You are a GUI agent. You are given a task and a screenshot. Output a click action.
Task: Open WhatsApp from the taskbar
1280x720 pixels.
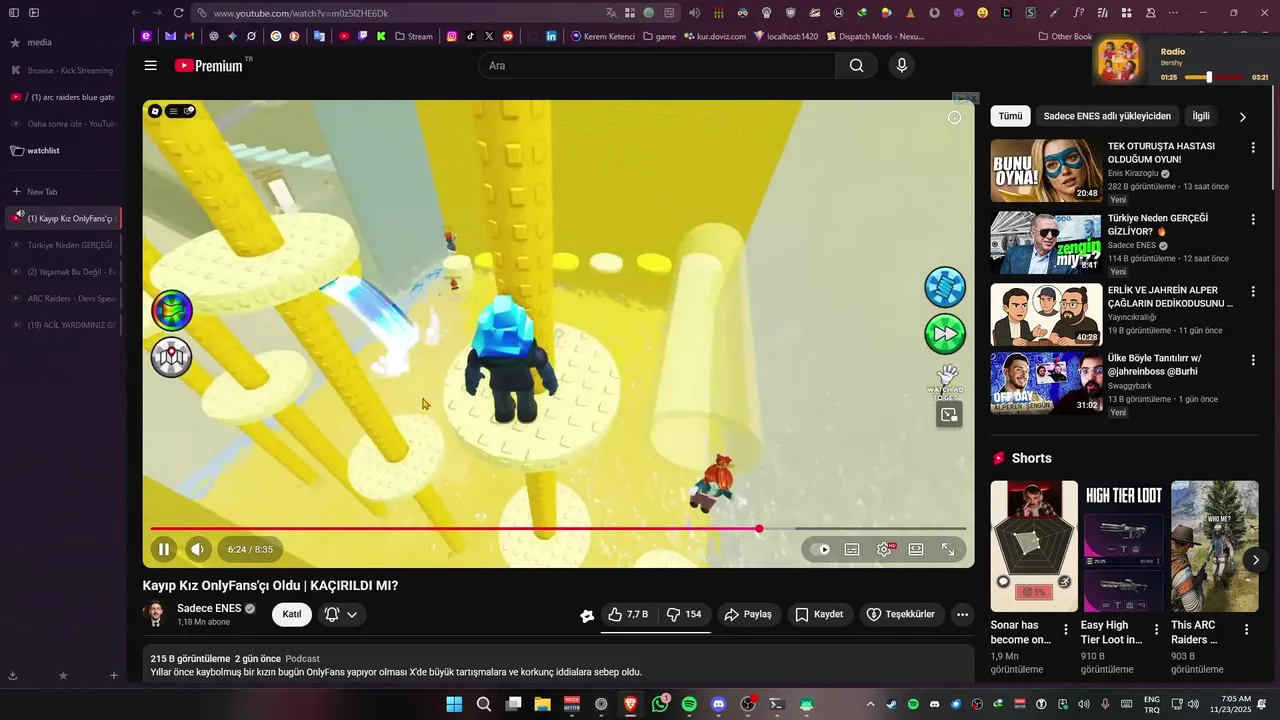coord(660,704)
